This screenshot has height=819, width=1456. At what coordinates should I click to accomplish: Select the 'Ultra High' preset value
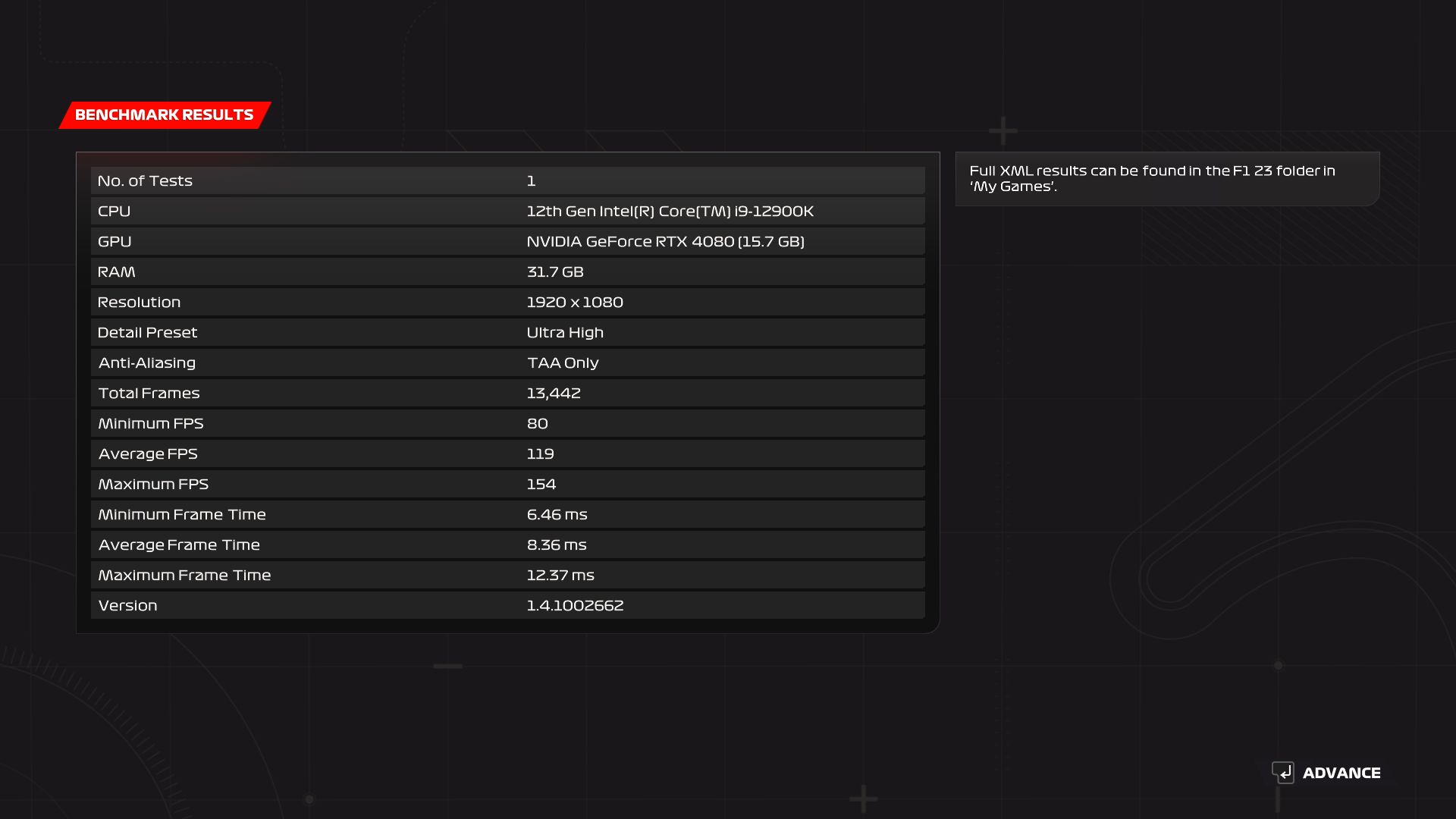point(565,332)
